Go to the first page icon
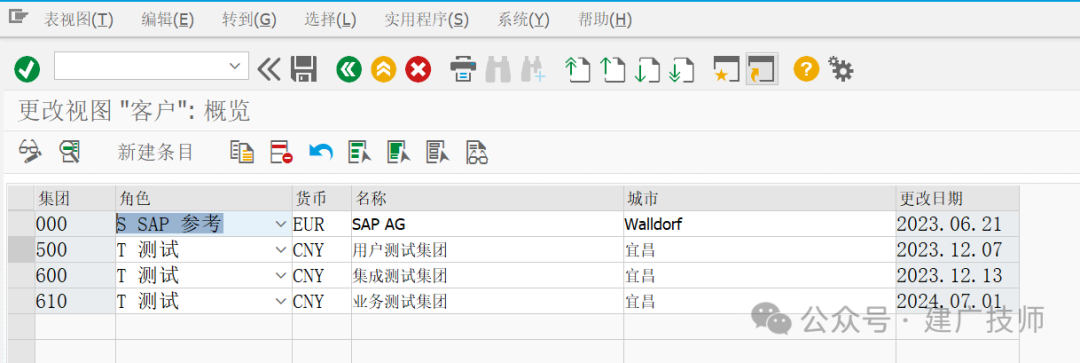The height and width of the screenshot is (363, 1080). click(x=577, y=69)
